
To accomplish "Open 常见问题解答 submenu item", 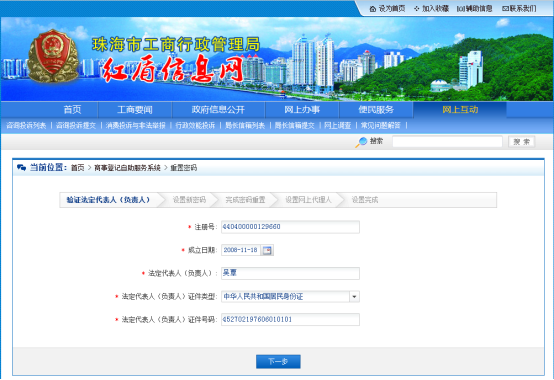I will 381,125.
